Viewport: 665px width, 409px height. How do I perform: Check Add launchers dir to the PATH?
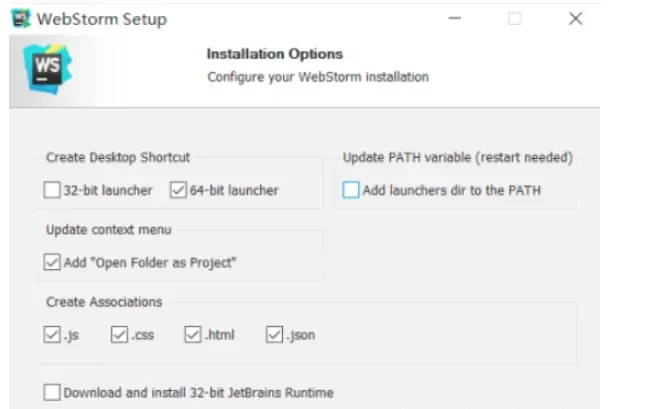click(x=351, y=190)
